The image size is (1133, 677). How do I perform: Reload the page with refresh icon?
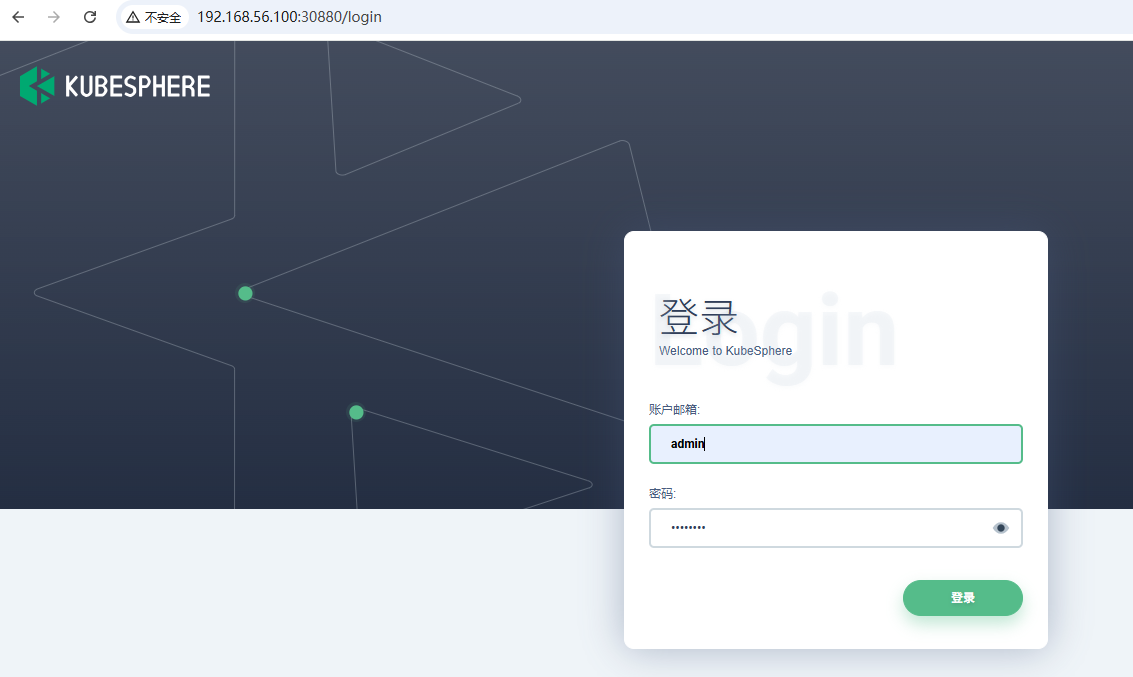pyautogui.click(x=90, y=17)
